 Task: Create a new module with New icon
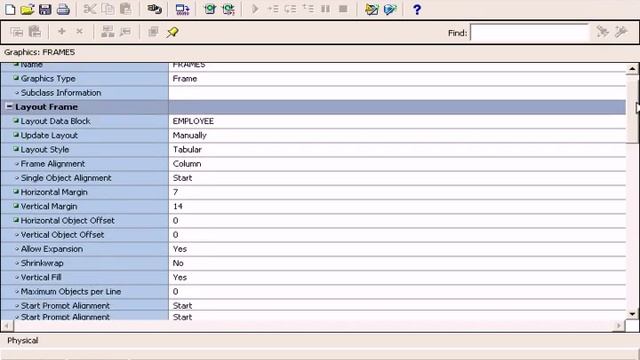10,9
